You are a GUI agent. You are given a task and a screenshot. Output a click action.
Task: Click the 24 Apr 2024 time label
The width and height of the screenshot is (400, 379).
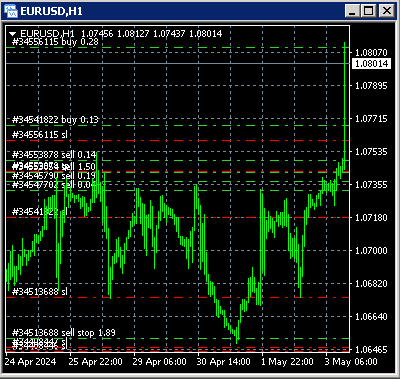30,362
